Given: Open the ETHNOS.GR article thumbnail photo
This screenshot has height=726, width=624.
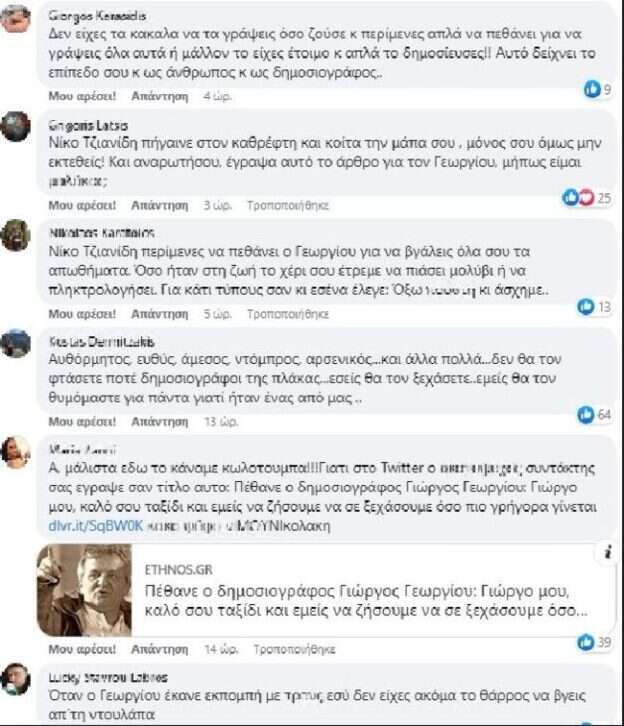Looking at the screenshot, I should pyautogui.click(x=84, y=590).
